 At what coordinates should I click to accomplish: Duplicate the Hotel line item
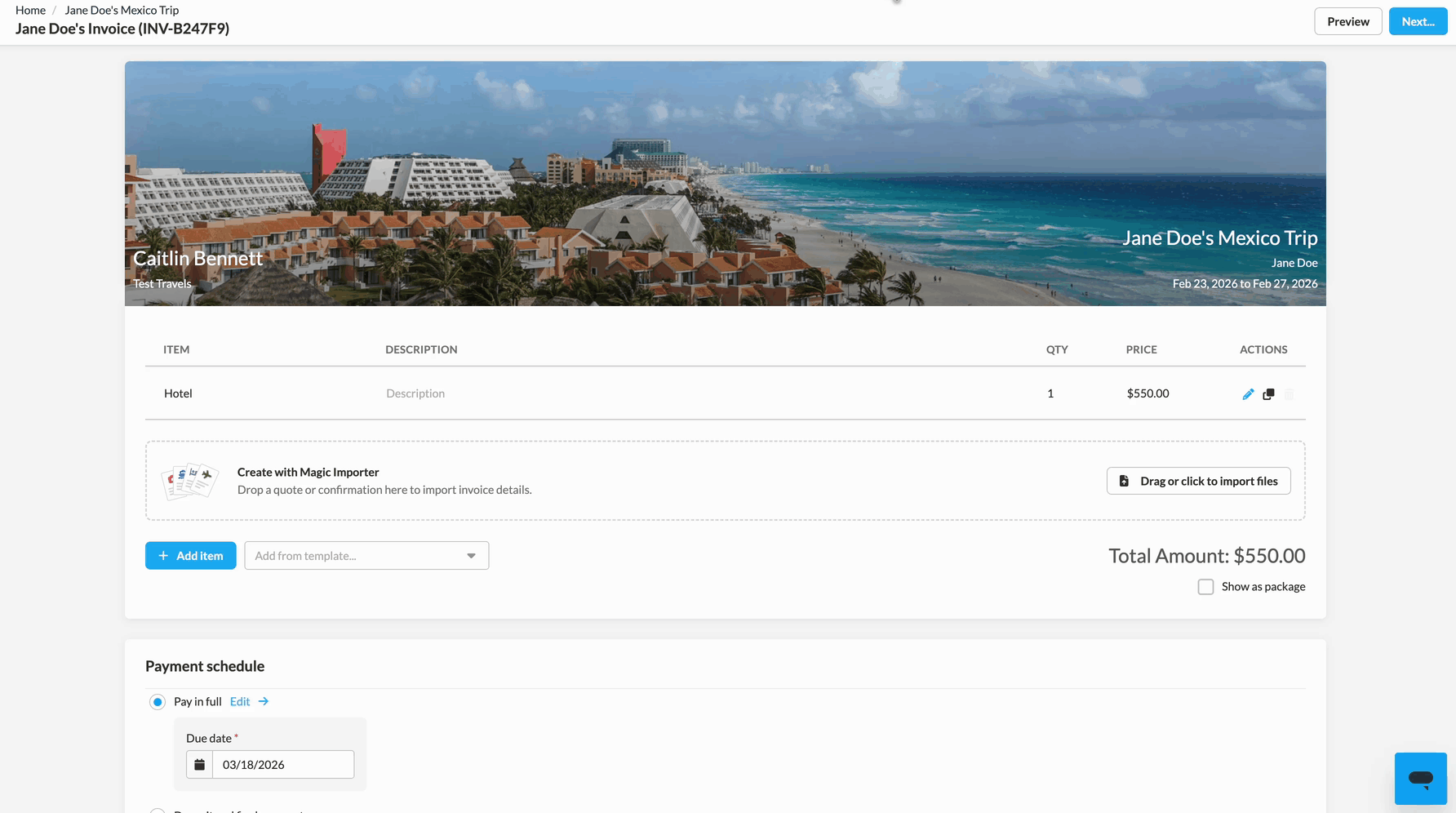1268,394
